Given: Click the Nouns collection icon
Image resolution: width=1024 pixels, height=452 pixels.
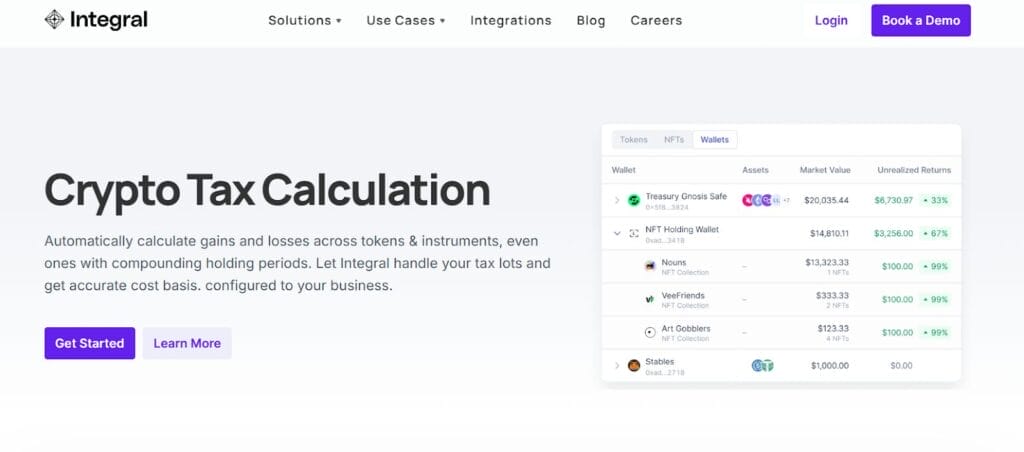Looking at the screenshot, I should tap(650, 266).
